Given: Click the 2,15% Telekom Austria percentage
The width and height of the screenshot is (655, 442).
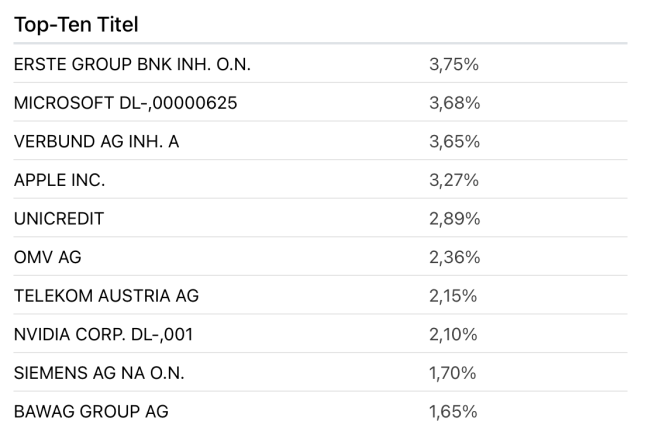Looking at the screenshot, I should (454, 296).
